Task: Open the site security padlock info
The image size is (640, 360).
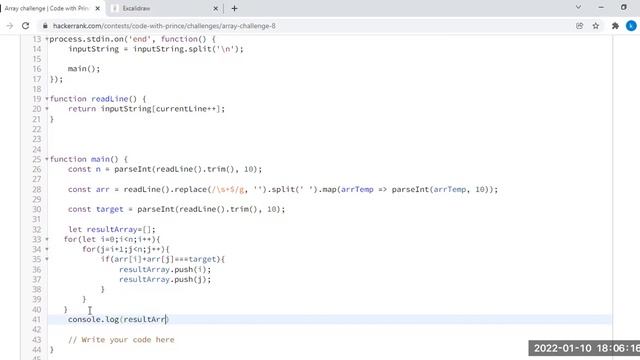Action: coord(45,26)
